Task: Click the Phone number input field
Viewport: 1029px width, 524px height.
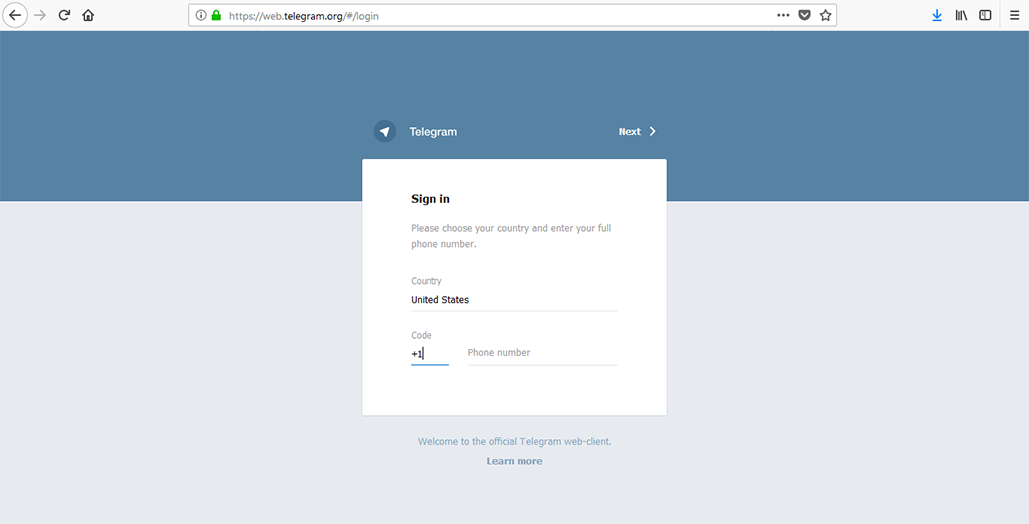Action: tap(542, 353)
